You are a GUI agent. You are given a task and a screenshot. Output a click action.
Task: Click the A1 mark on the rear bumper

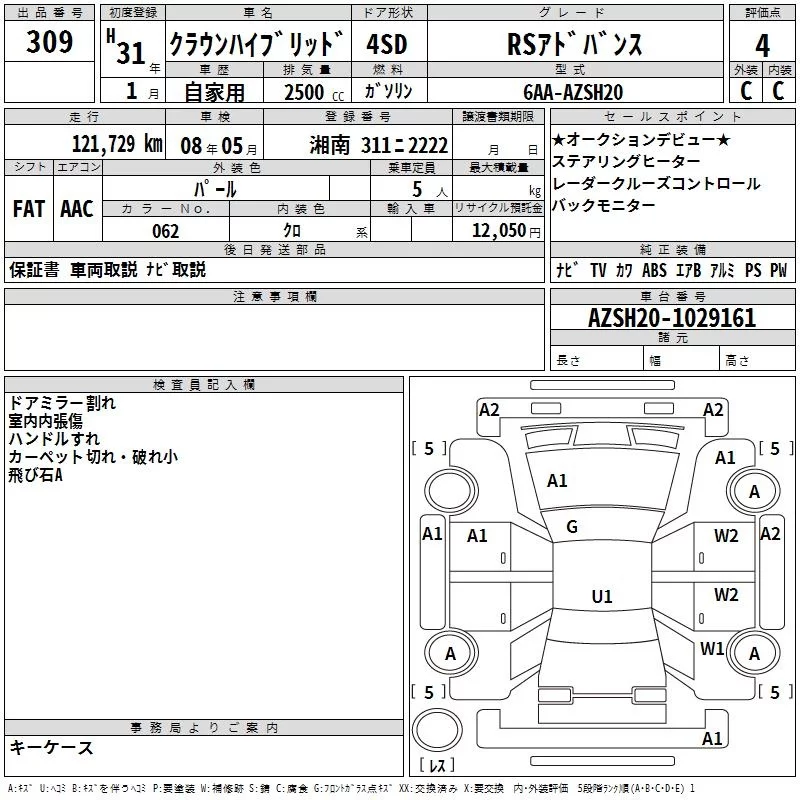click(x=712, y=739)
